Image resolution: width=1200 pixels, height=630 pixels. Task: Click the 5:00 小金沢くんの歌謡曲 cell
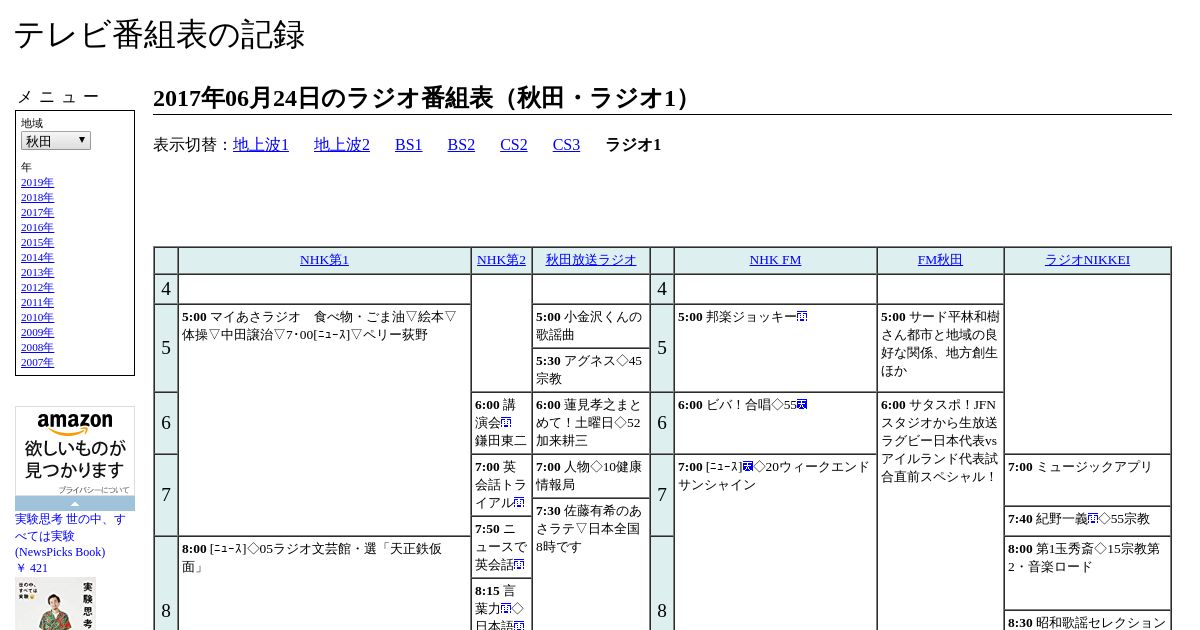tap(591, 326)
